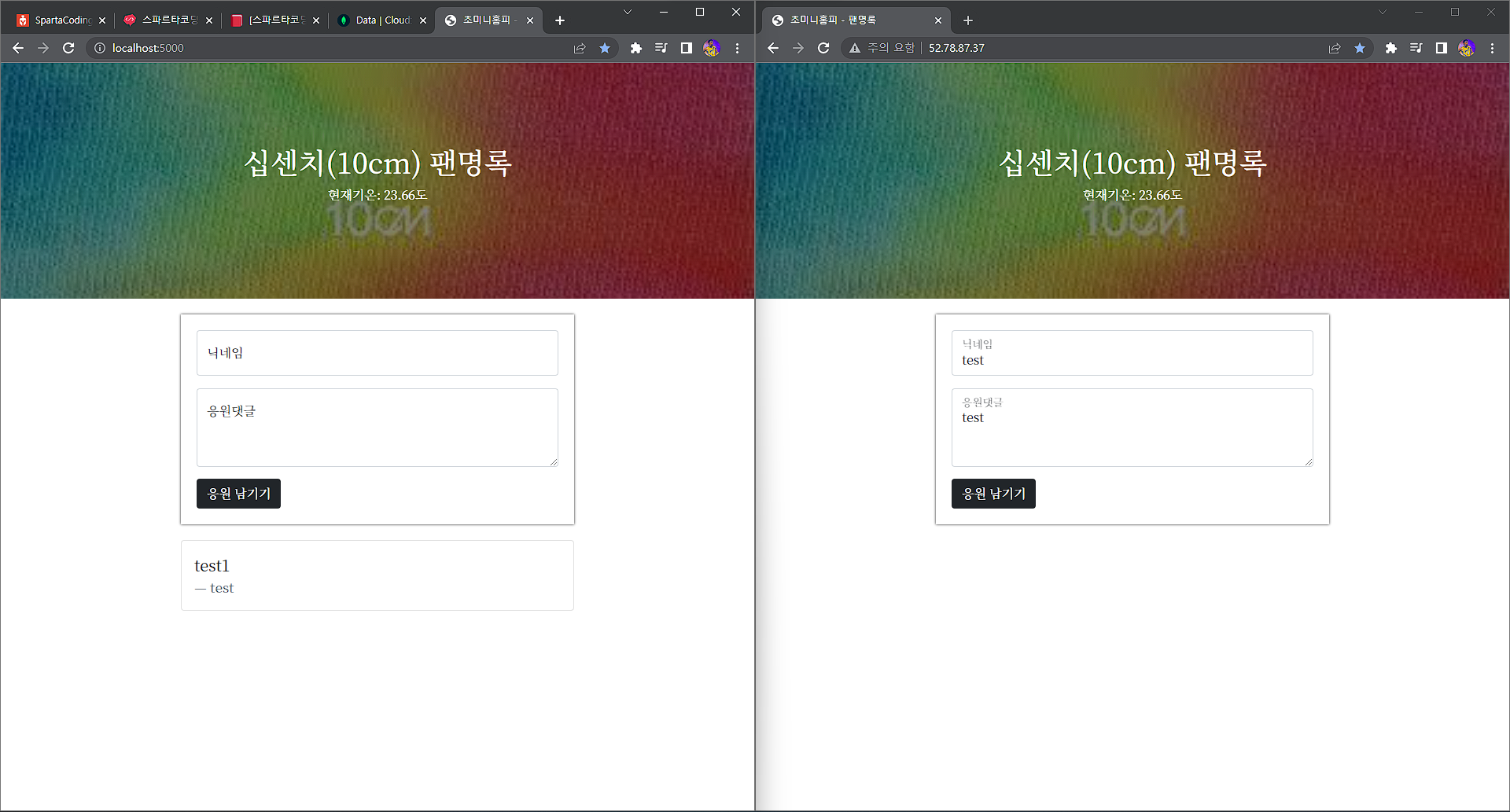Click 응원 남기기 button on localhost page
The width and height of the screenshot is (1510, 812).
(x=238, y=494)
